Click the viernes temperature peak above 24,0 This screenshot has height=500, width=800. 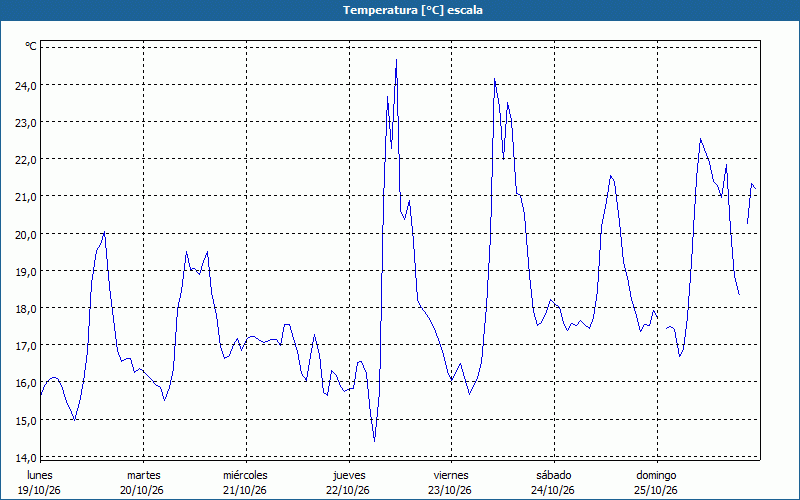point(494,79)
